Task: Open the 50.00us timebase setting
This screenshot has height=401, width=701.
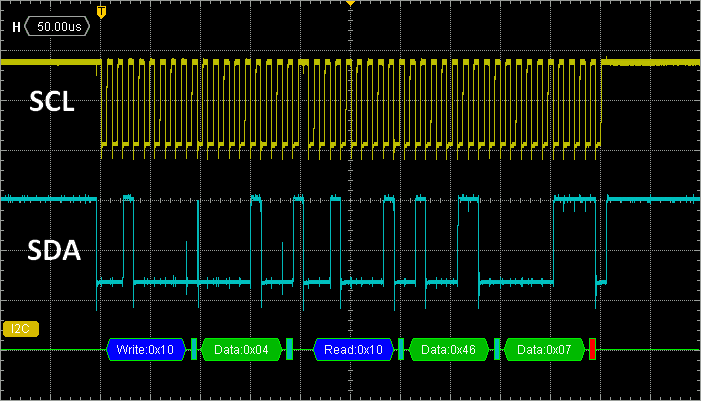Action: [61, 26]
